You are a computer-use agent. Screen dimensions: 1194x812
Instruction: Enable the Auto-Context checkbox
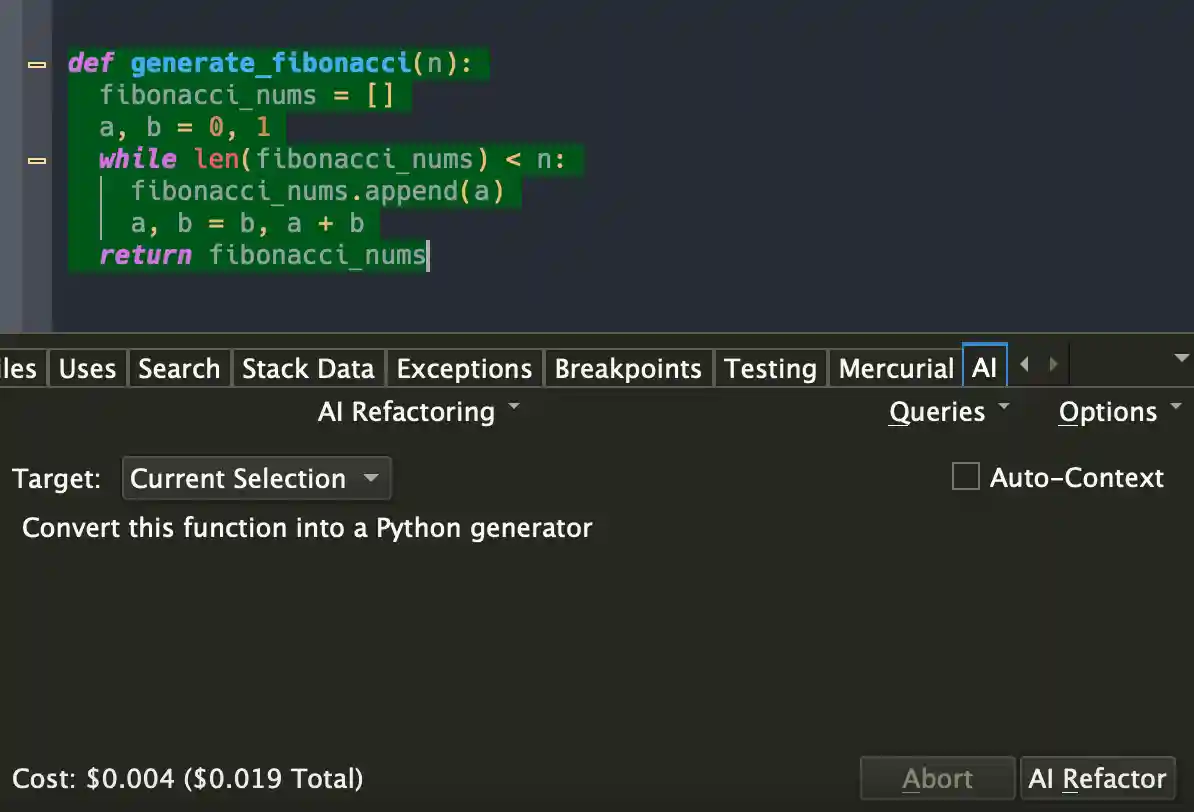[965, 477]
